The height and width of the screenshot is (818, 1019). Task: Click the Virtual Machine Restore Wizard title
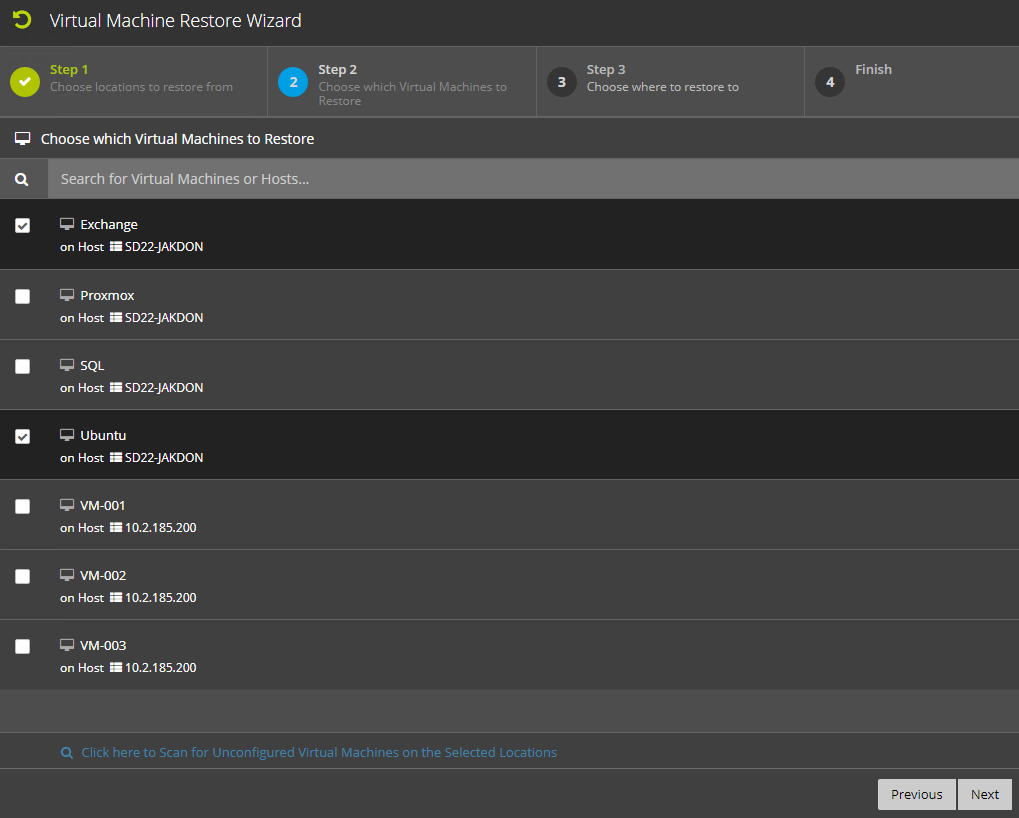pyautogui.click(x=175, y=20)
